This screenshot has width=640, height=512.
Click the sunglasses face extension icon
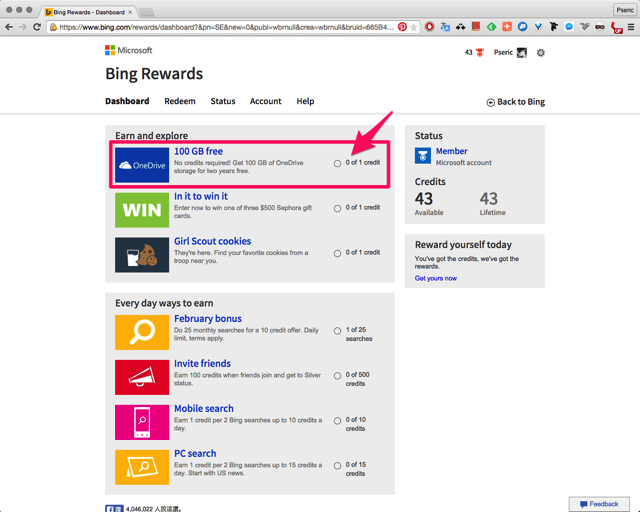(x=600, y=27)
